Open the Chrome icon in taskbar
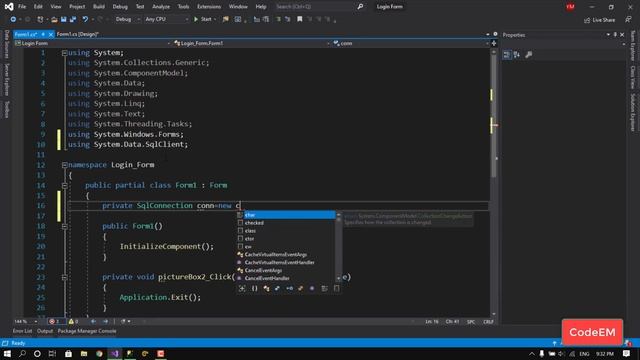The height and width of the screenshot is (360, 640). 99,353
